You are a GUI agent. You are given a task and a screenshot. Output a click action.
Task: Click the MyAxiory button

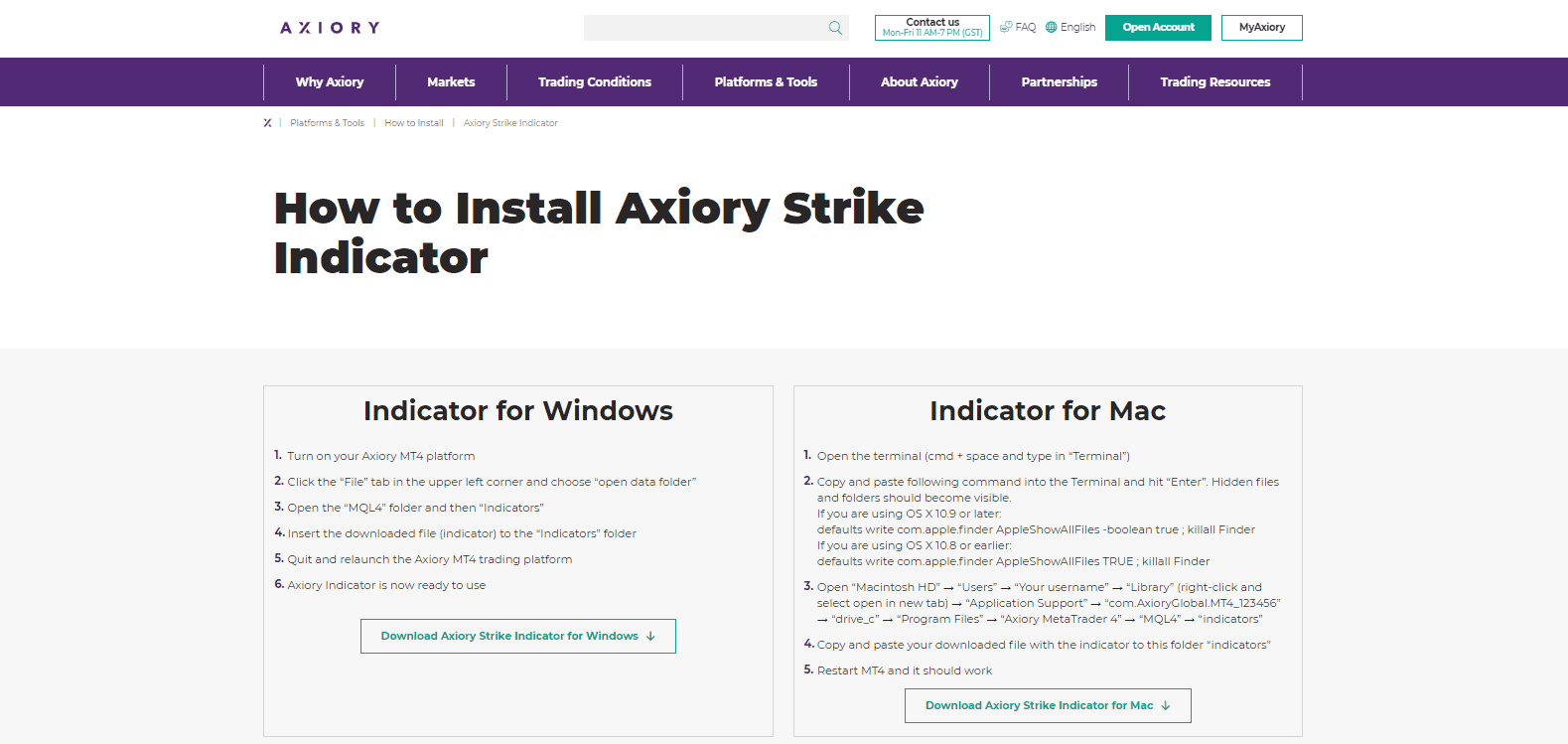tap(1261, 28)
